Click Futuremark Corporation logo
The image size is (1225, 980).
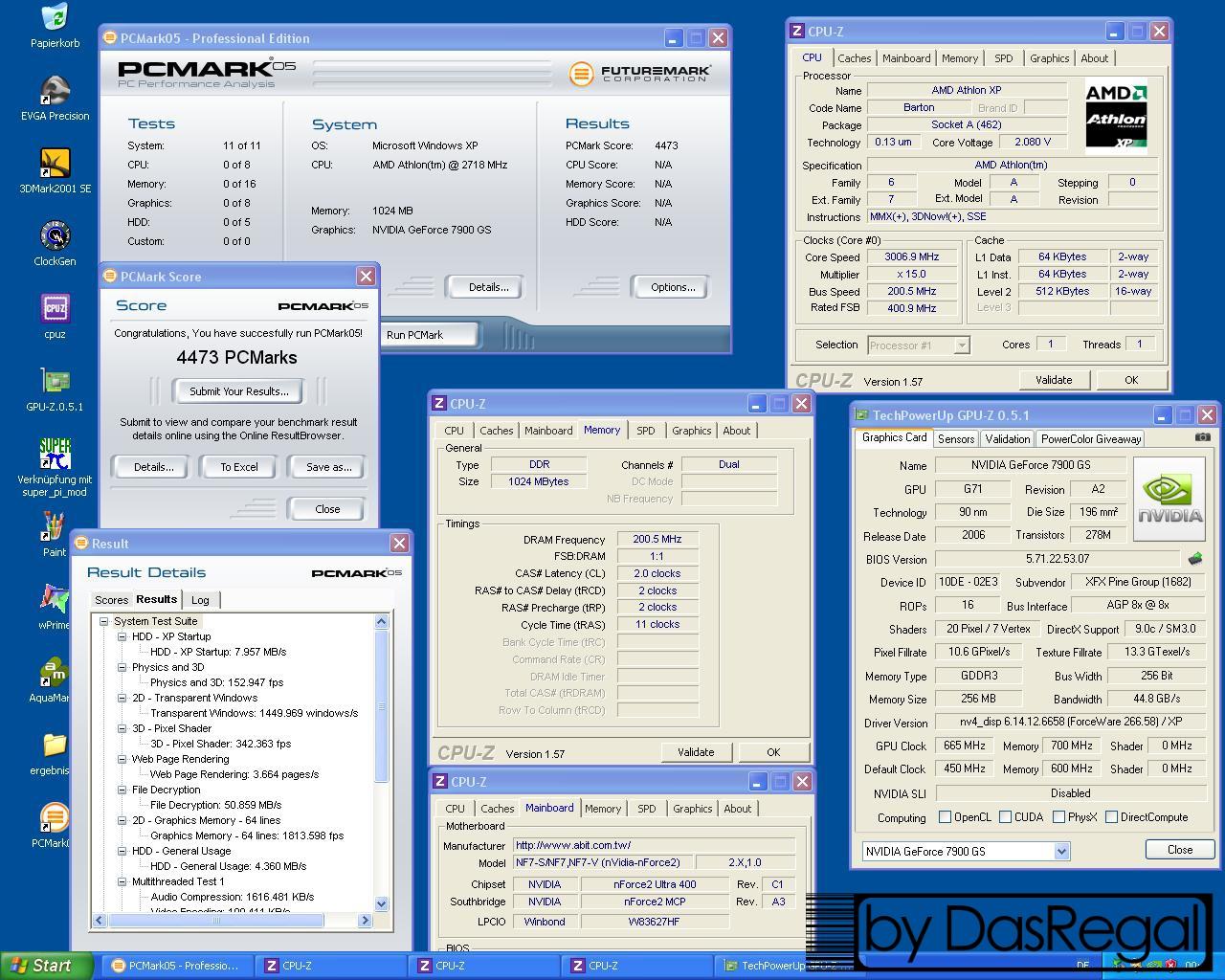coord(639,73)
